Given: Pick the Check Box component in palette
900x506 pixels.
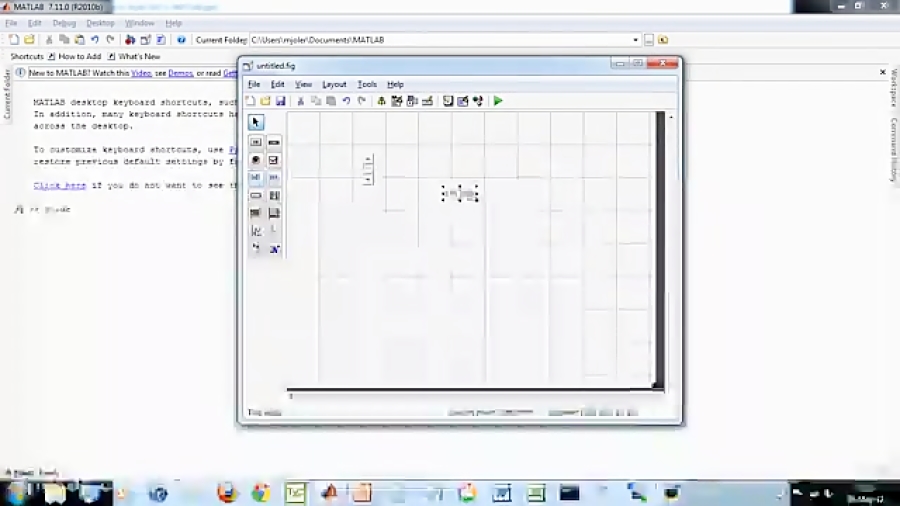Looking at the screenshot, I should pyautogui.click(x=274, y=159).
